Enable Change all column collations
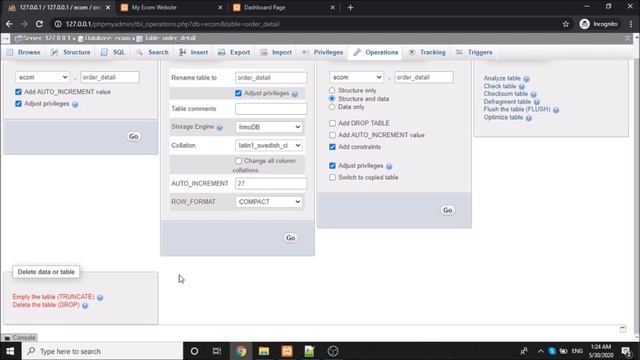The width and height of the screenshot is (640, 360). coord(238,161)
